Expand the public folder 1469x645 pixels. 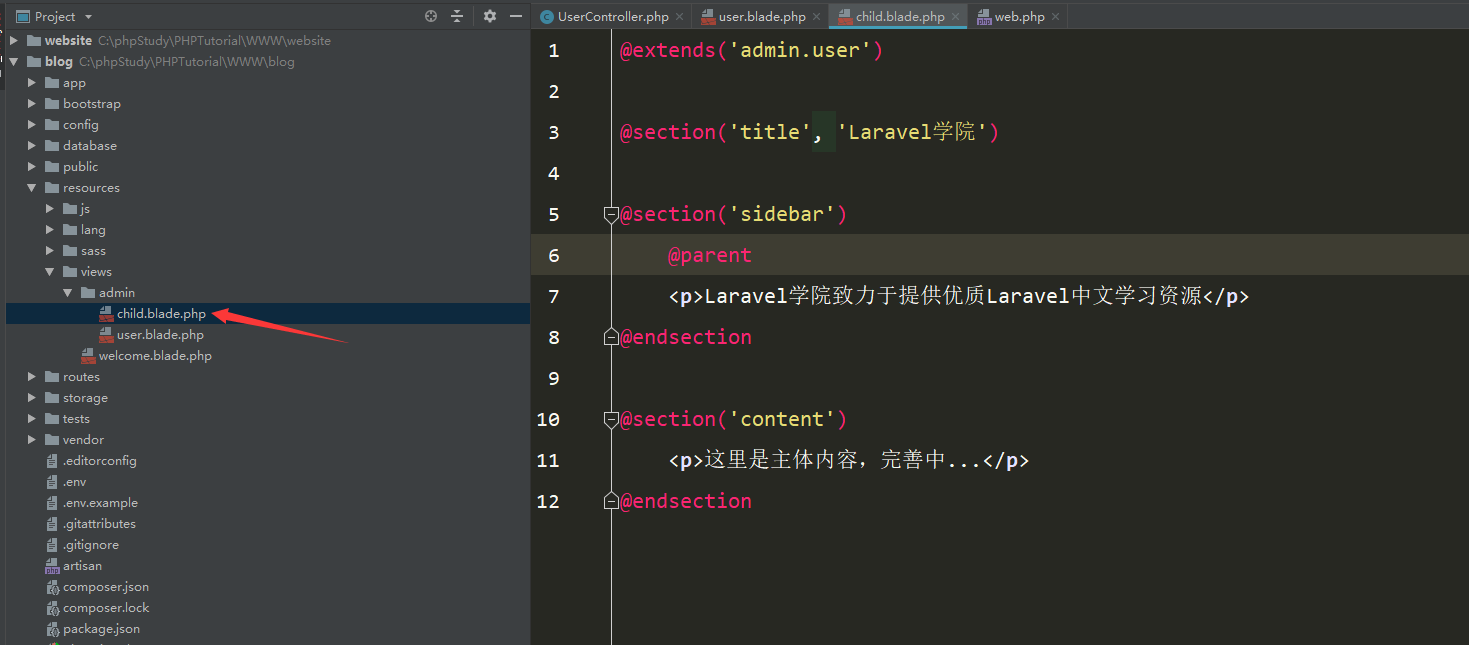(x=32, y=167)
